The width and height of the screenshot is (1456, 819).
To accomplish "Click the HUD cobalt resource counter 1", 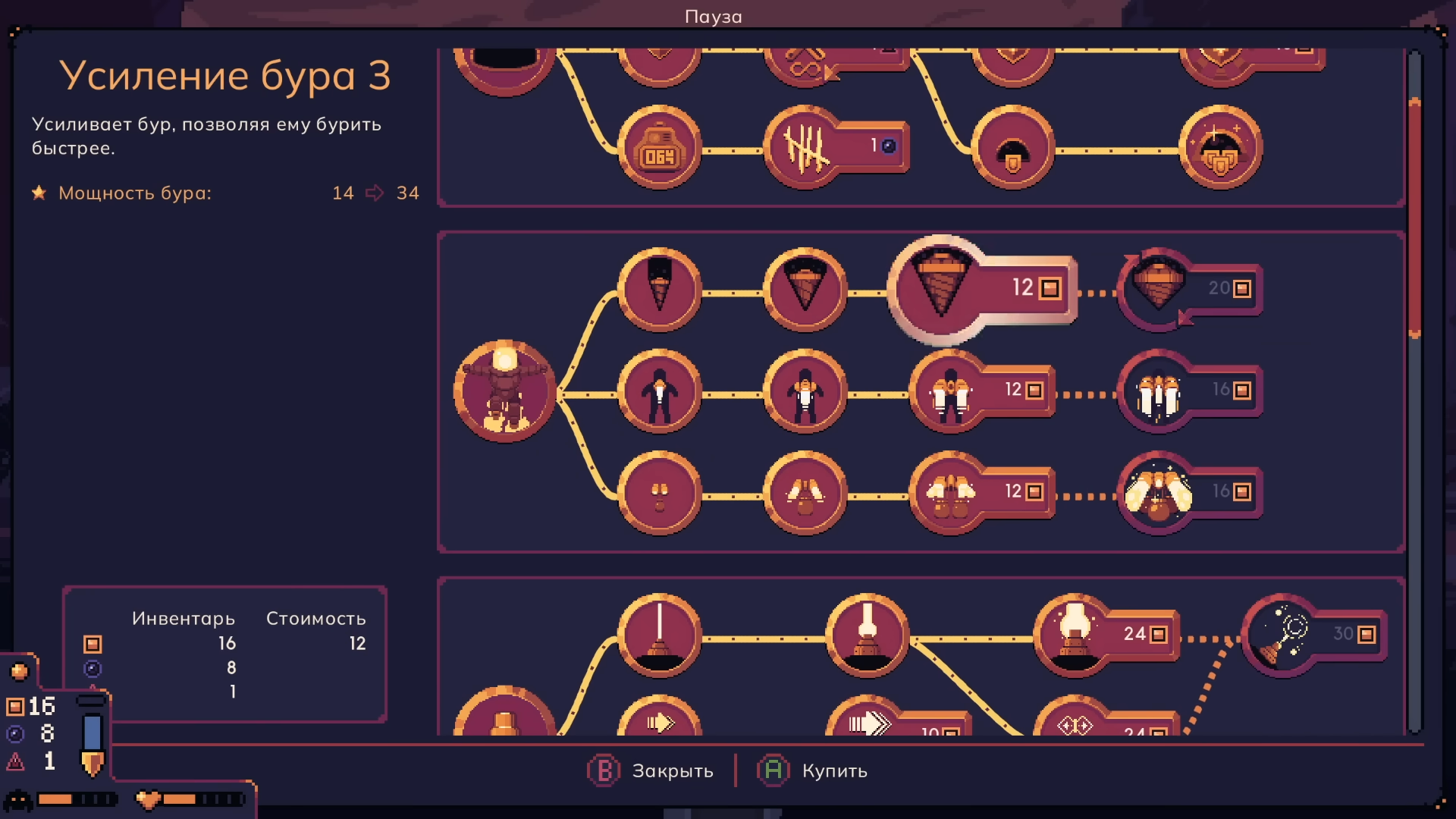I will pos(31,761).
